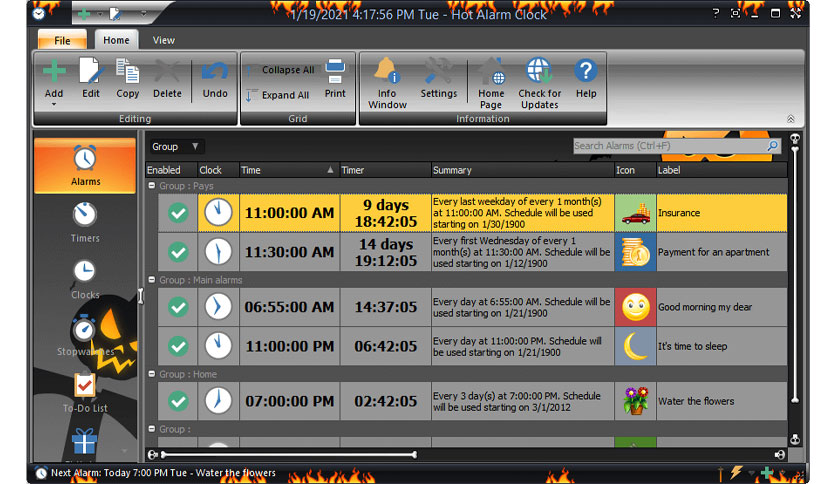
Task: Click Expand All in Grid group
Action: 278,95
